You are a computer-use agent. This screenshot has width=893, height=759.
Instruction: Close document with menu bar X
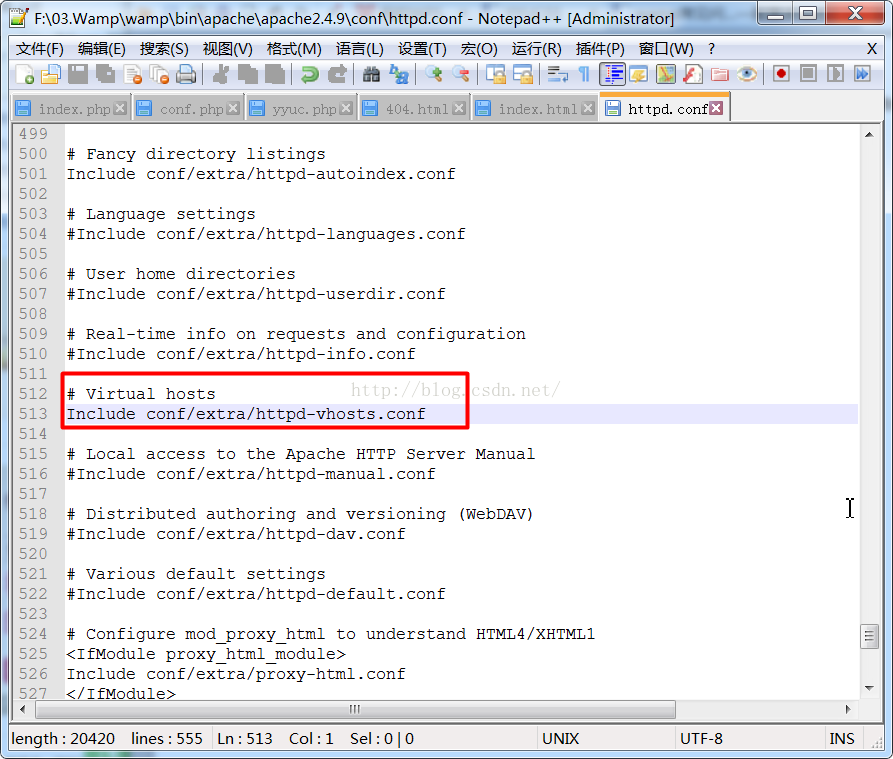click(871, 49)
